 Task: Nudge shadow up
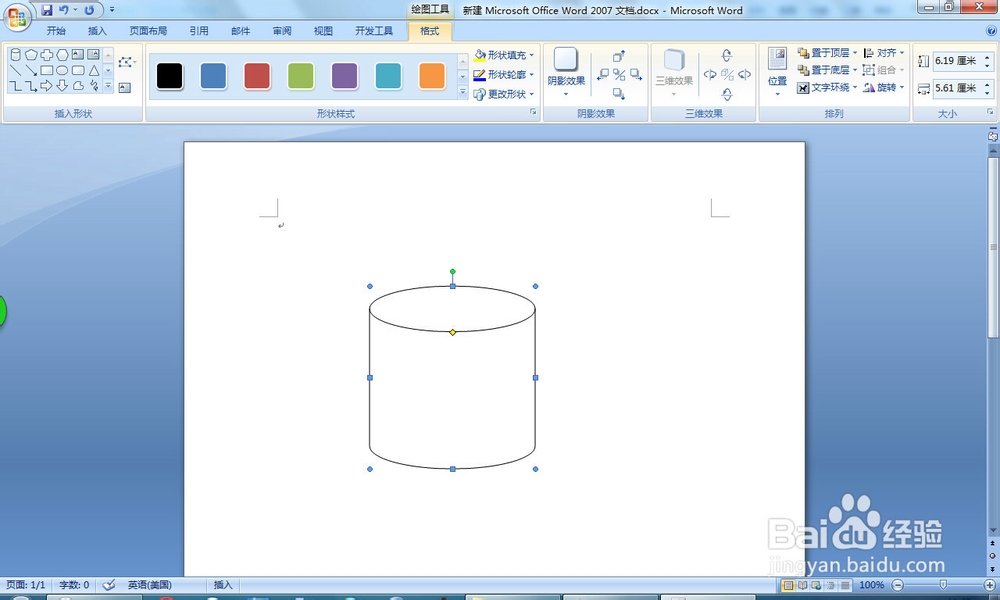619,57
